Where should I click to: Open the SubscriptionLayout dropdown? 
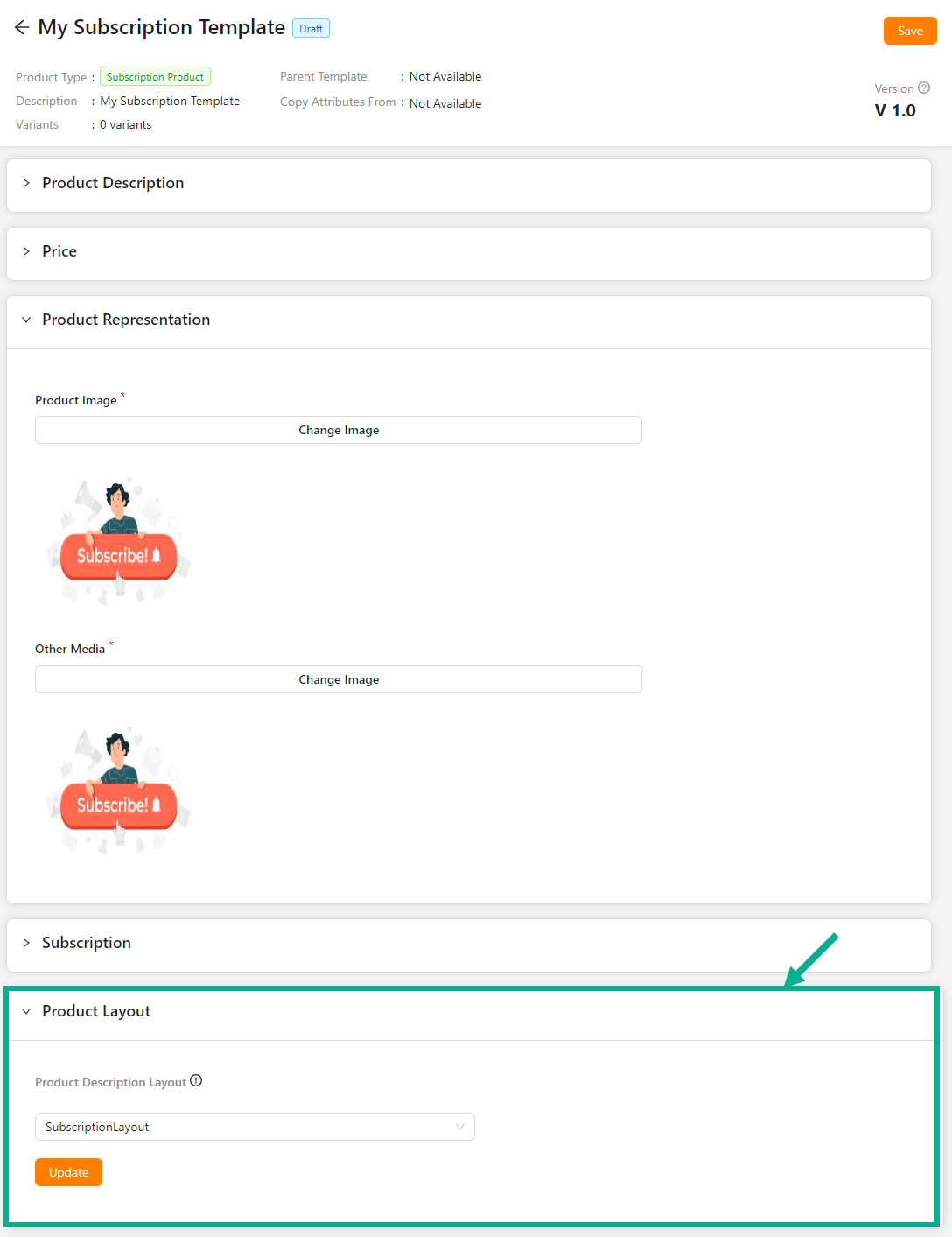point(255,1127)
